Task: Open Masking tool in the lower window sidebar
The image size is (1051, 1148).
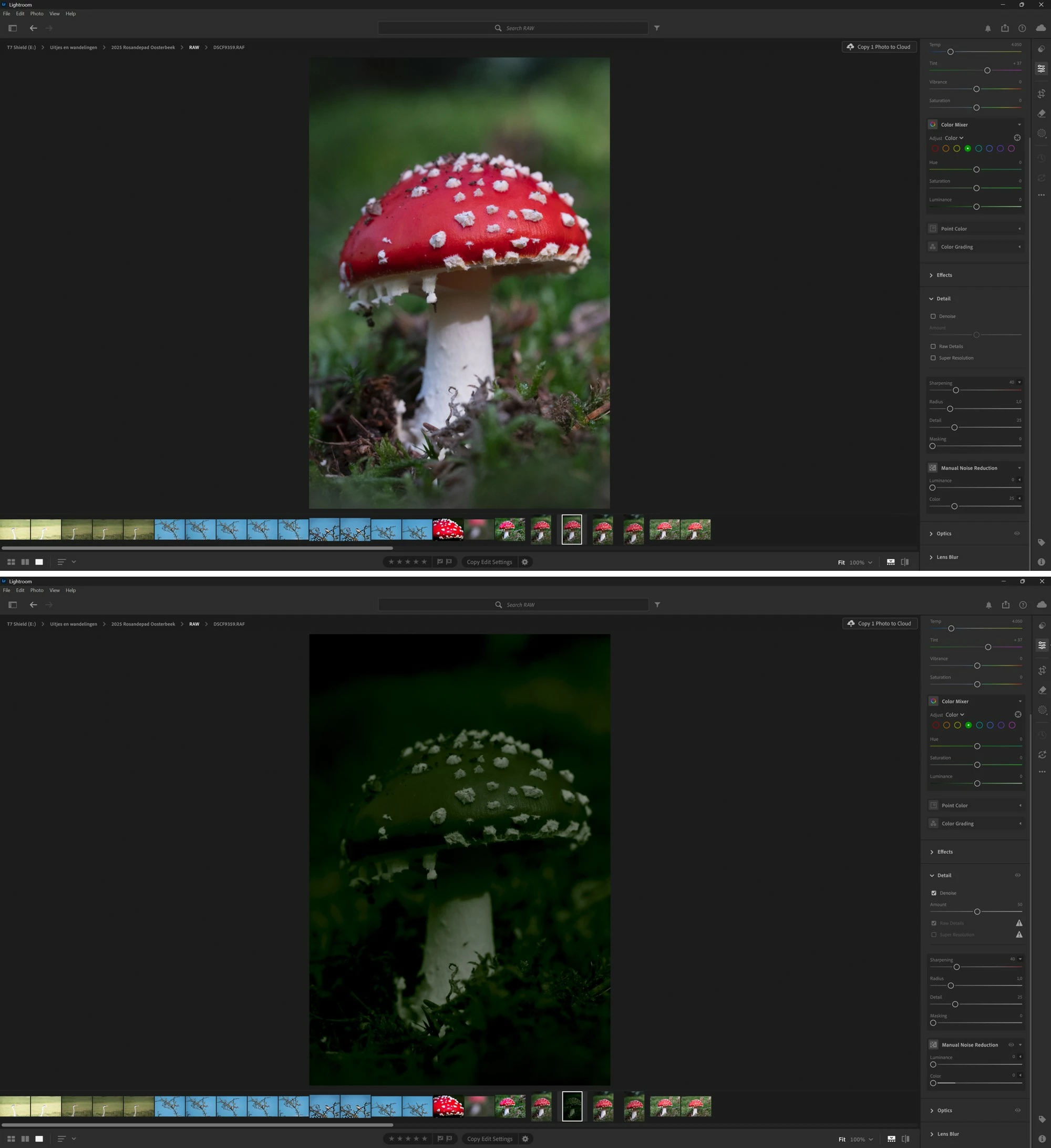Action: [1042, 710]
